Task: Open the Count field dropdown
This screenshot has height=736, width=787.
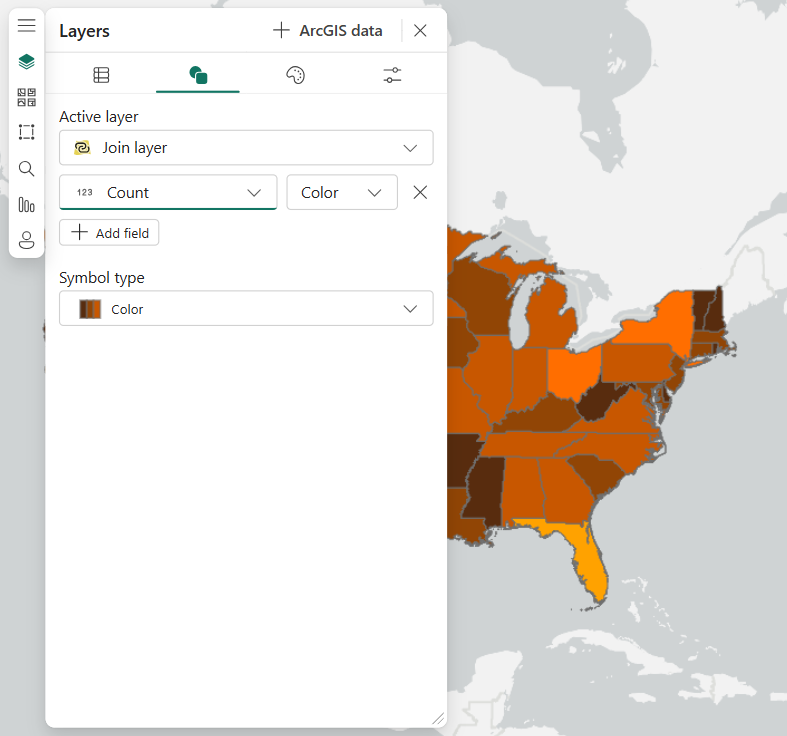Action: (x=168, y=193)
